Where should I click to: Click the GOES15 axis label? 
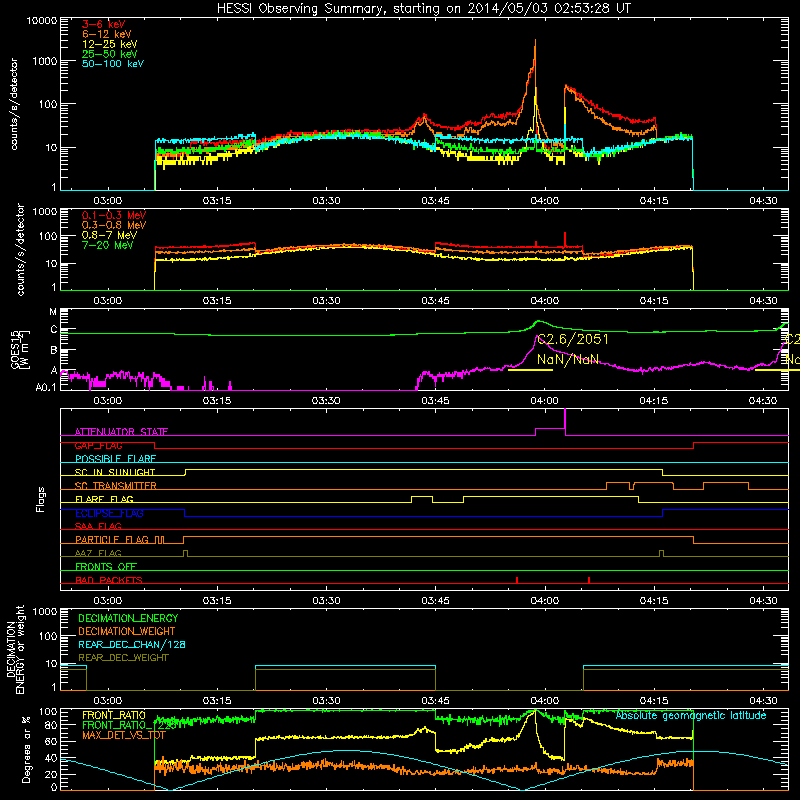16,349
